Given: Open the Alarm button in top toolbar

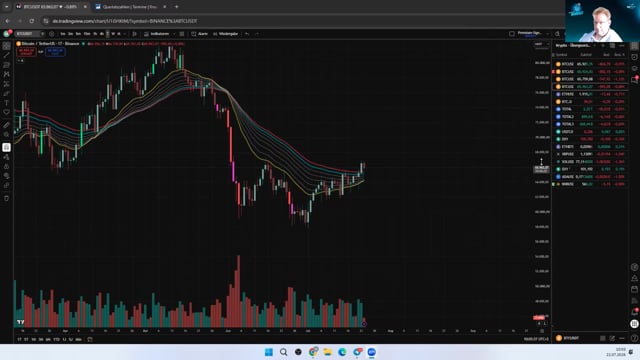Looking at the screenshot, I should [x=200, y=34].
